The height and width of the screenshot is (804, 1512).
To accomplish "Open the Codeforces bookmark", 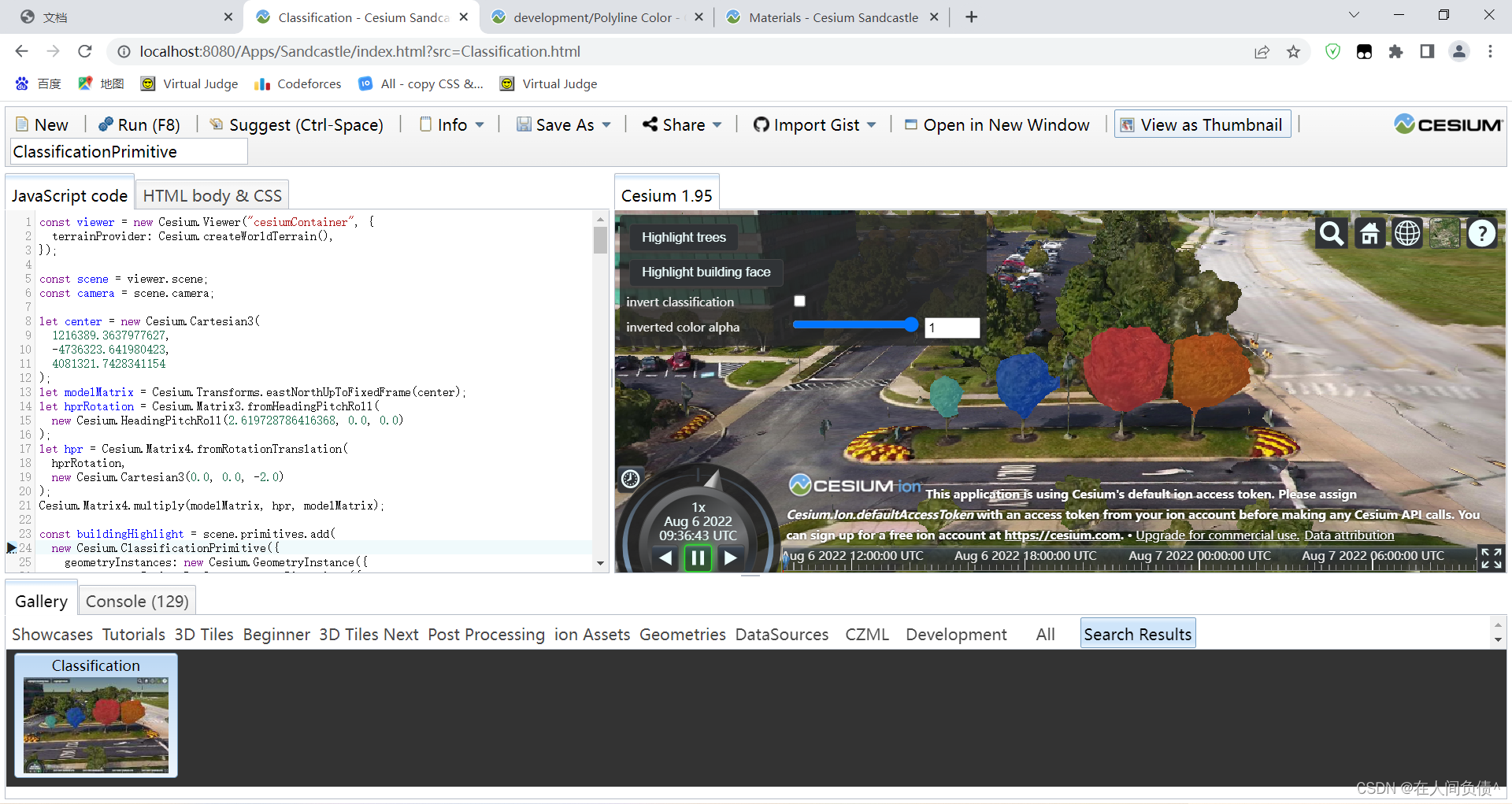I will [x=298, y=83].
